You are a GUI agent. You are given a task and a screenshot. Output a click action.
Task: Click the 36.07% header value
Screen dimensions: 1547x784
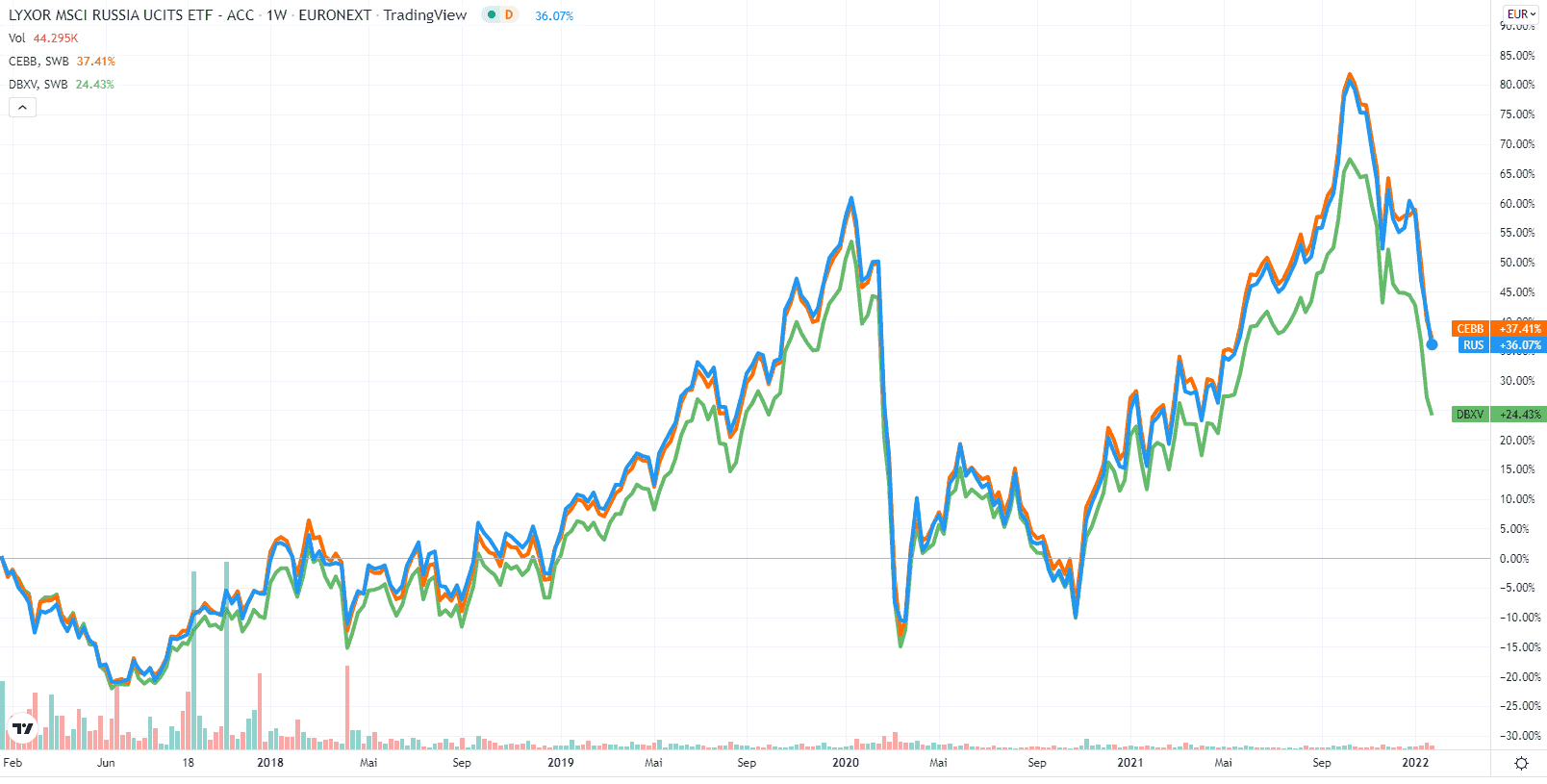point(554,16)
